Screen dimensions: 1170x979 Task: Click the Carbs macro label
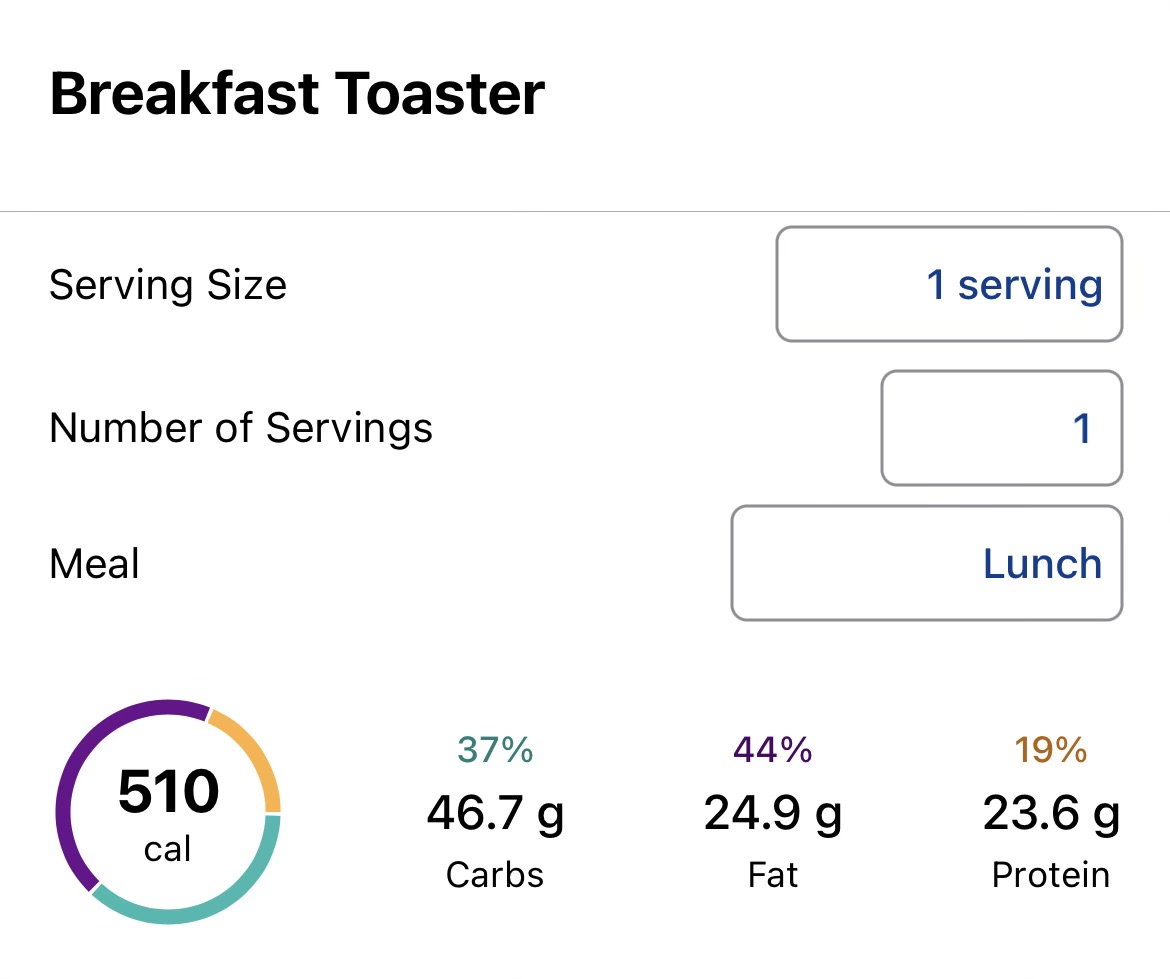[x=495, y=875]
